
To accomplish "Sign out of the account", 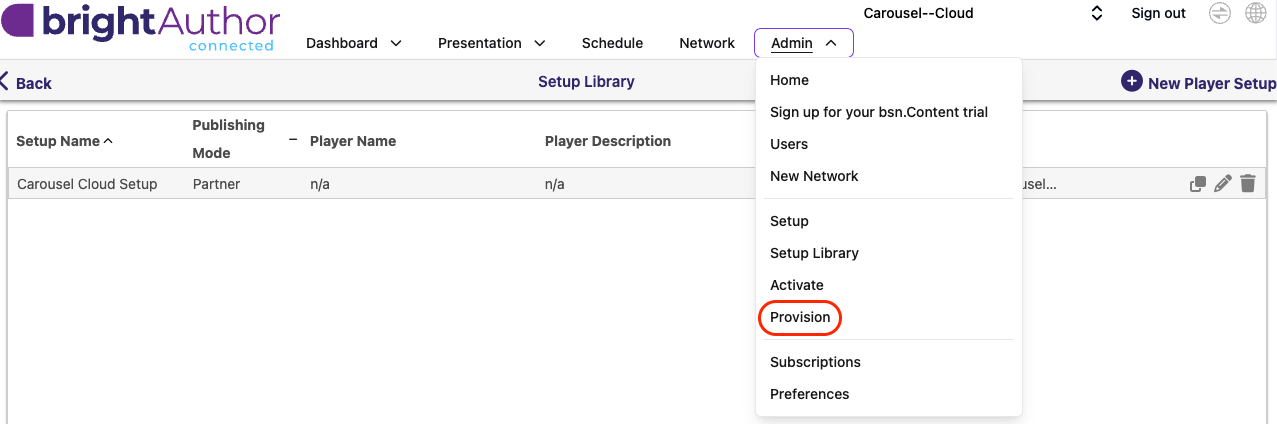I will click(x=1158, y=13).
